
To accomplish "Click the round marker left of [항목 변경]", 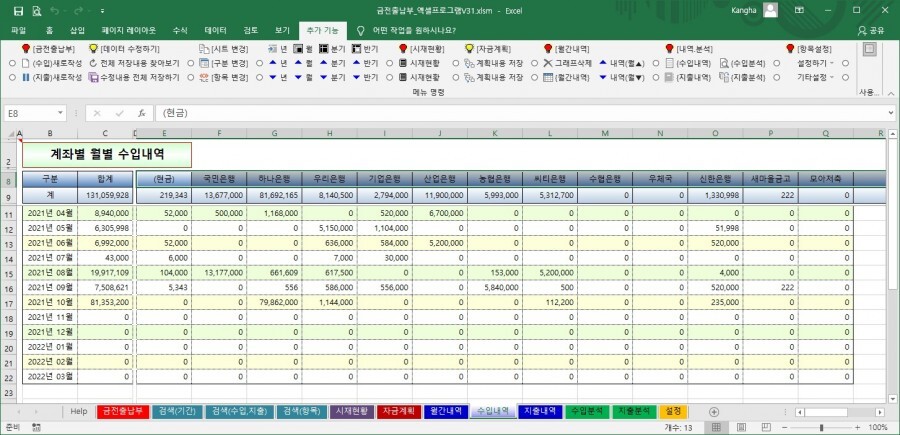I will click(x=191, y=77).
